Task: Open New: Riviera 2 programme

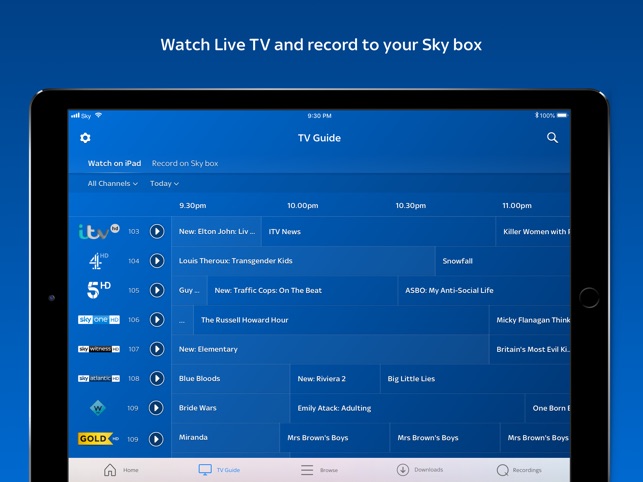Action: click(x=335, y=379)
